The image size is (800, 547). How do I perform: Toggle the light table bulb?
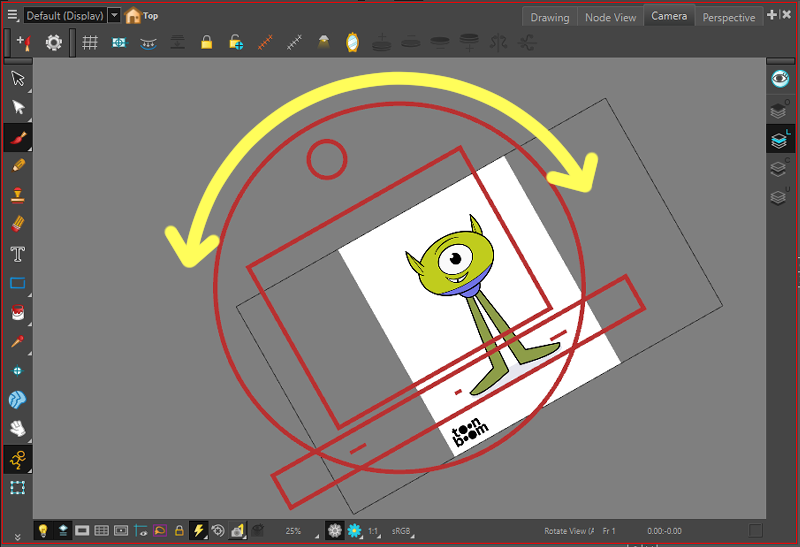click(43, 531)
